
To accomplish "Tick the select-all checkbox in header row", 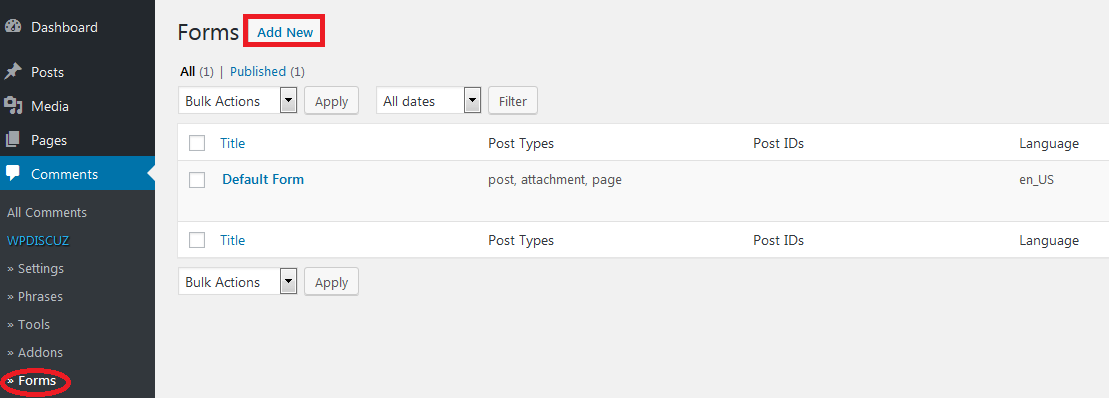I will (x=197, y=144).
